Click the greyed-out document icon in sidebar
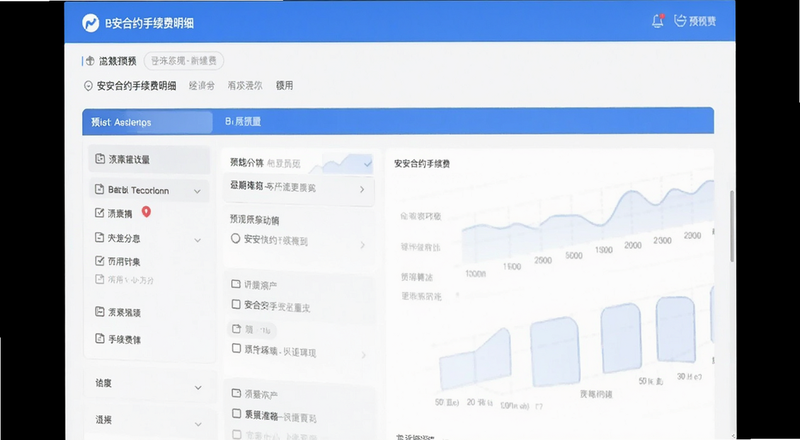 (99, 279)
